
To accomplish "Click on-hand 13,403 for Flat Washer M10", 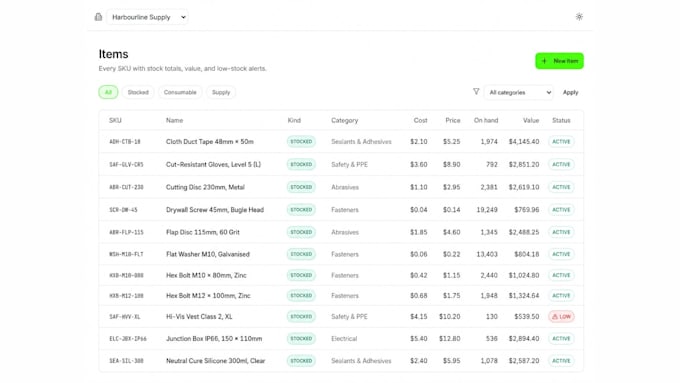I will click(x=487, y=254).
